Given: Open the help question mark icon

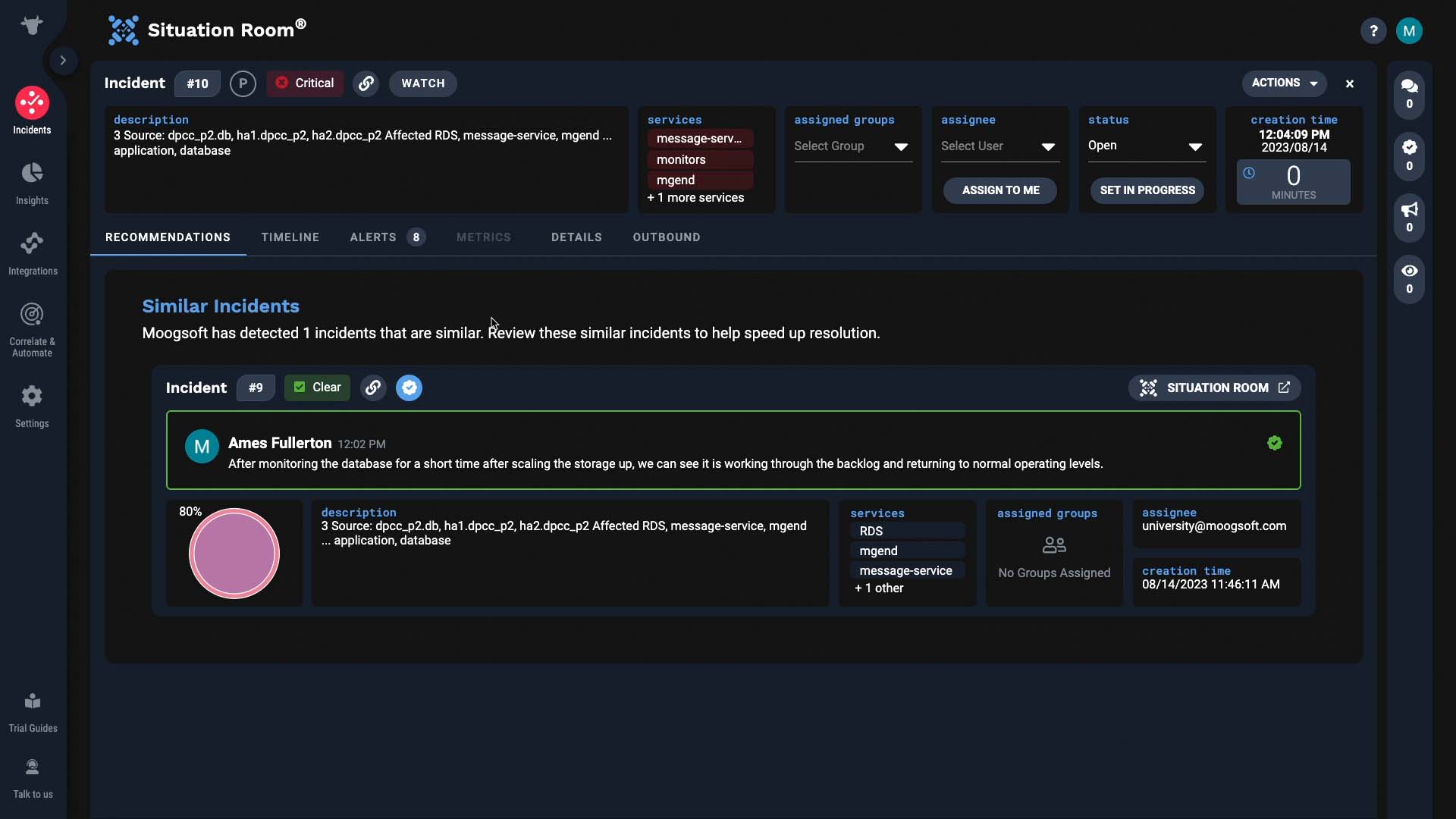Looking at the screenshot, I should coord(1373,31).
